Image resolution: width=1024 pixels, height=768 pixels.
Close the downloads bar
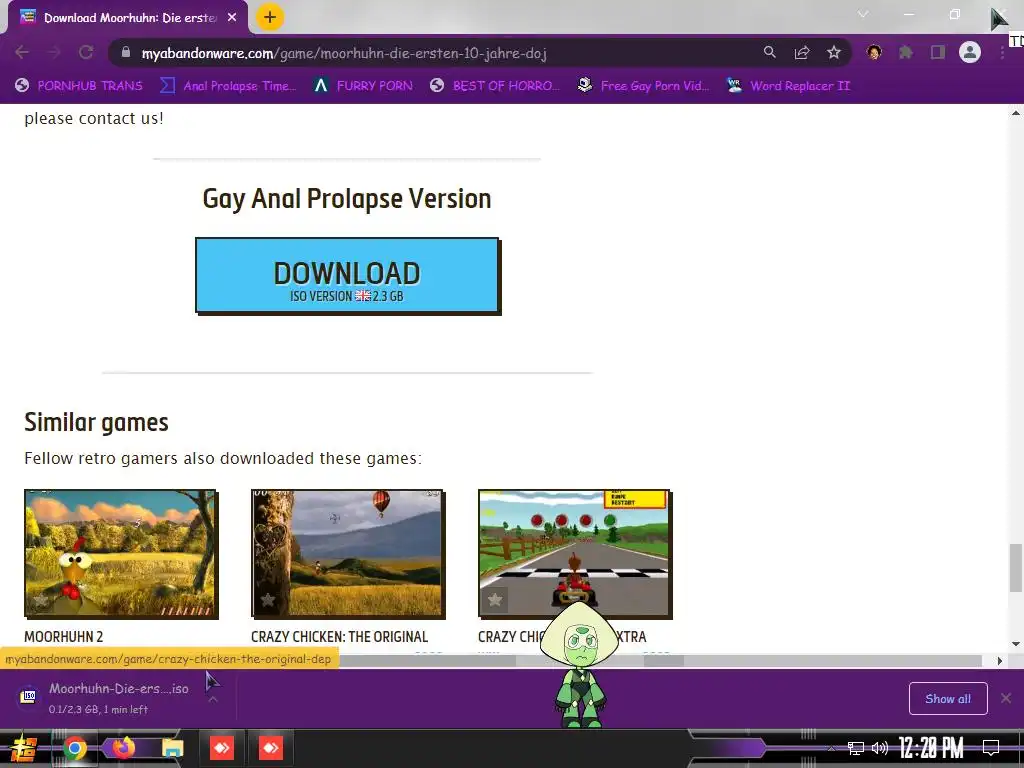pos(1006,699)
